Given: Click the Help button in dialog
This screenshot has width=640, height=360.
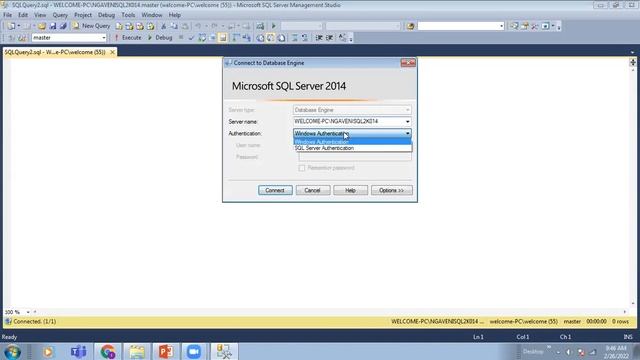Looking at the screenshot, I should coord(350,190).
